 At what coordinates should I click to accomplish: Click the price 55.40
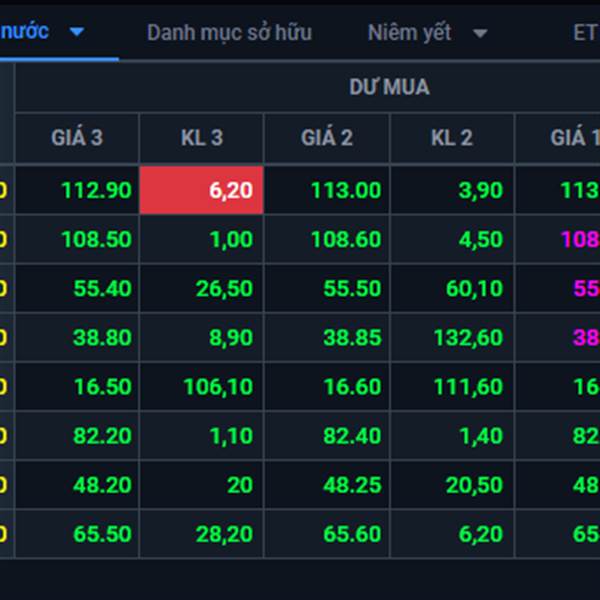pyautogui.click(x=103, y=288)
